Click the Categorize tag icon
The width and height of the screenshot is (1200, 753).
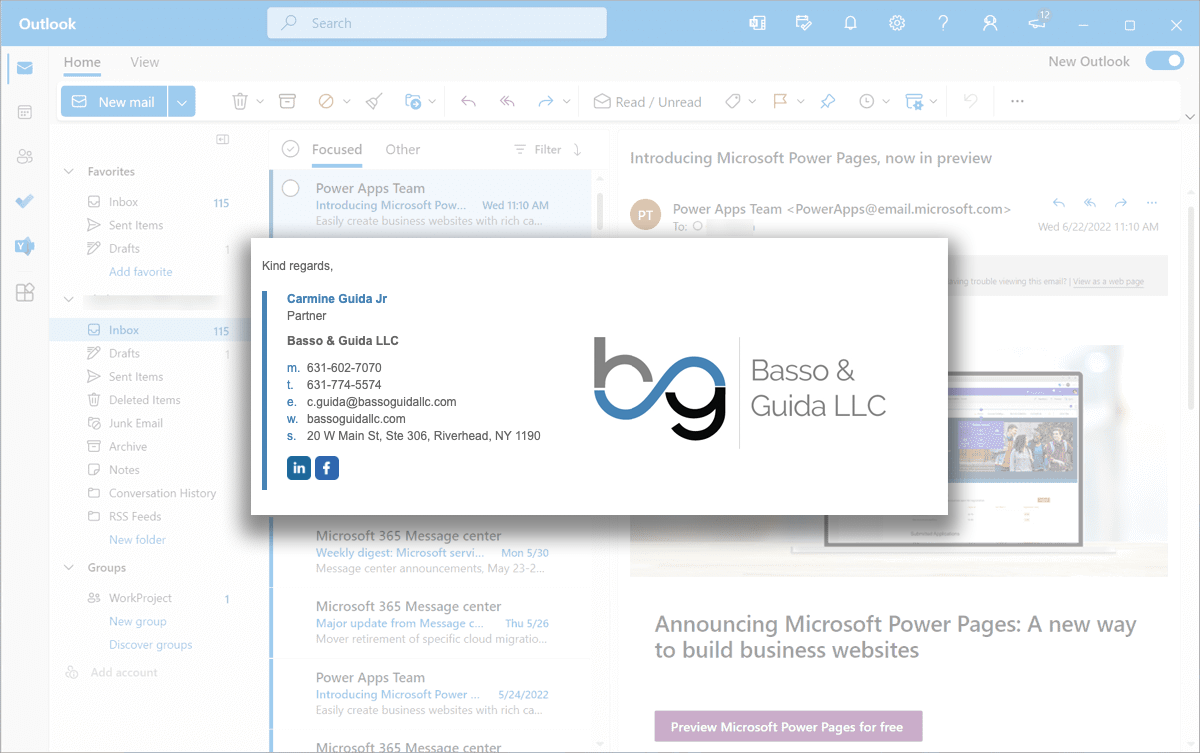[x=732, y=101]
